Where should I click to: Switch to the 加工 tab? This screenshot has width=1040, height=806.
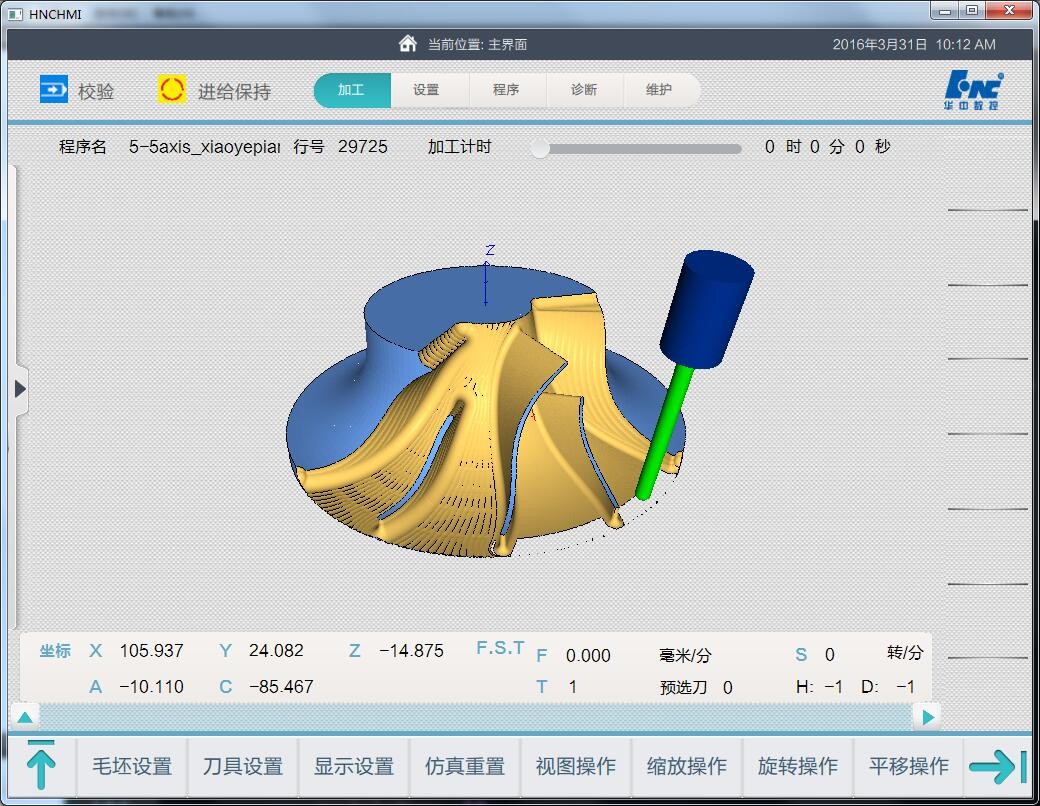pos(351,90)
